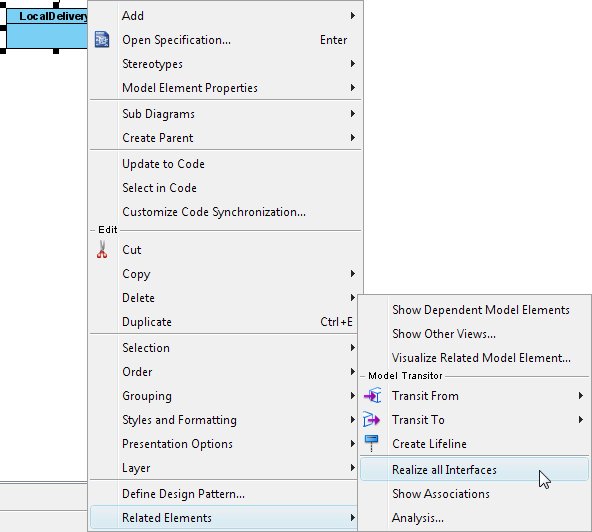The width and height of the screenshot is (592, 532).
Task: Choose Show Dependent Model Elements
Action: (x=475, y=310)
